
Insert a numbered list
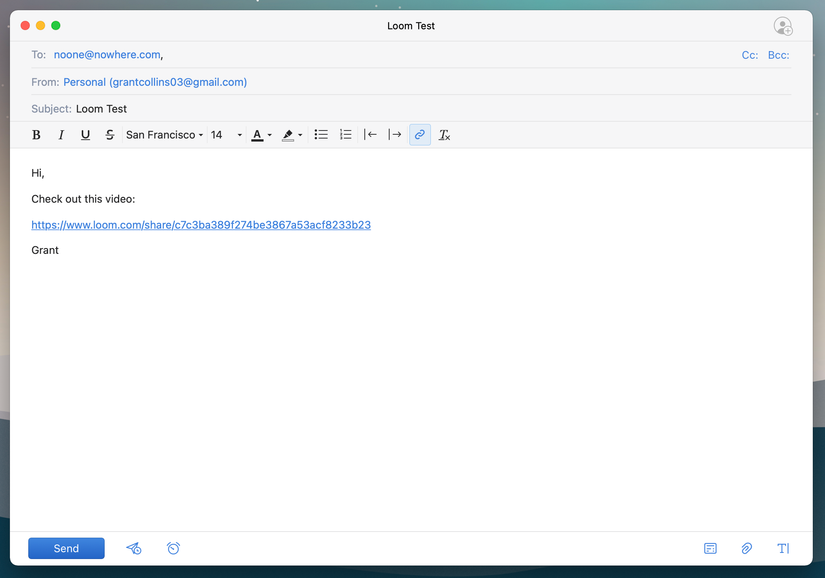pos(345,134)
